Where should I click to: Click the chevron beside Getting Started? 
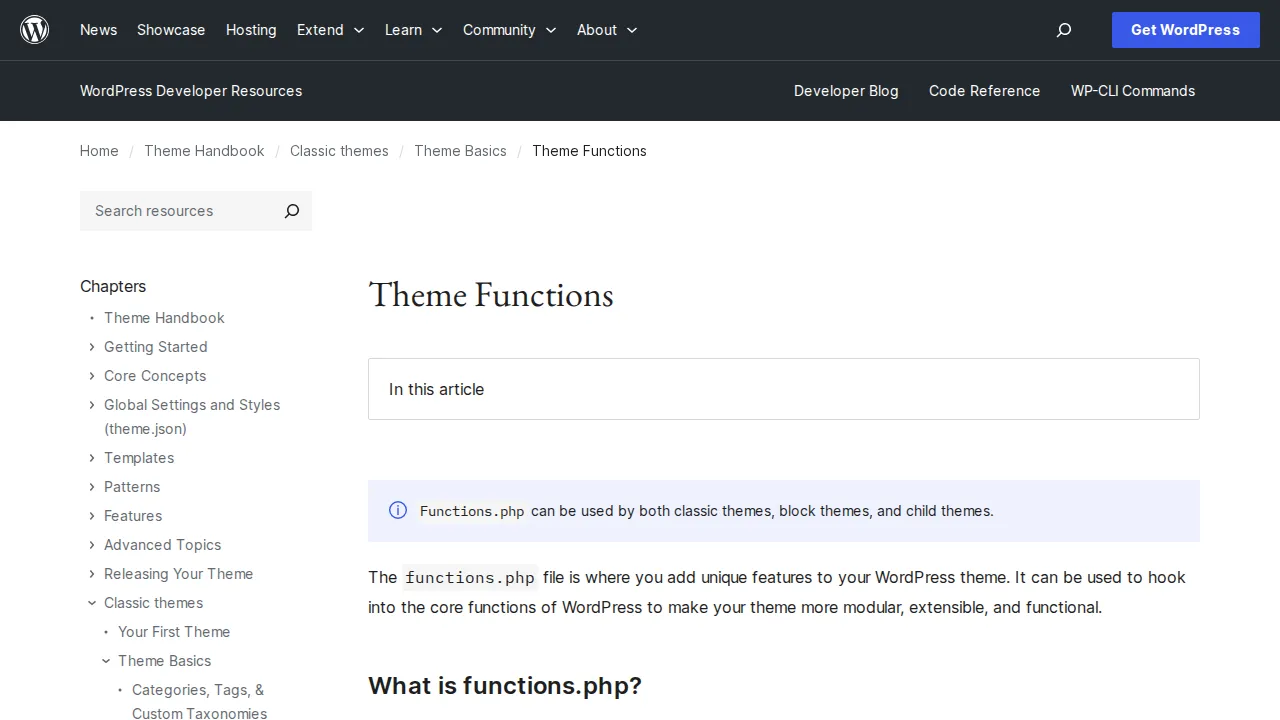pyautogui.click(x=91, y=347)
